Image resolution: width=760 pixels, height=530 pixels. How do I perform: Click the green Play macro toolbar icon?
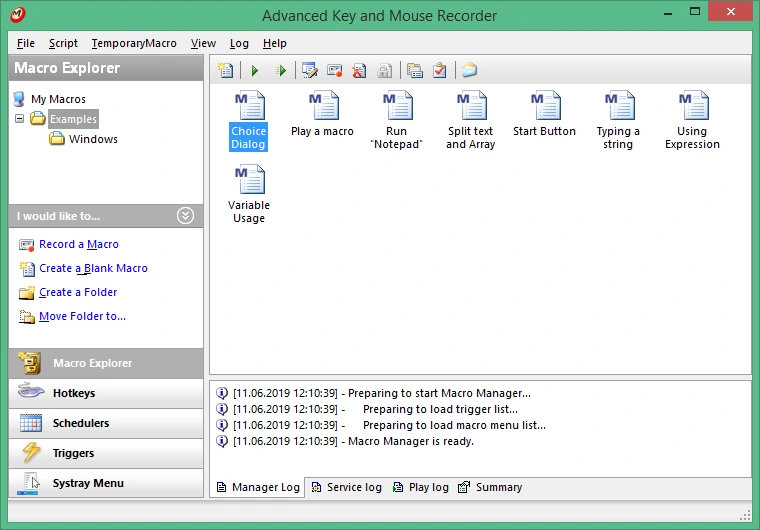pos(255,71)
